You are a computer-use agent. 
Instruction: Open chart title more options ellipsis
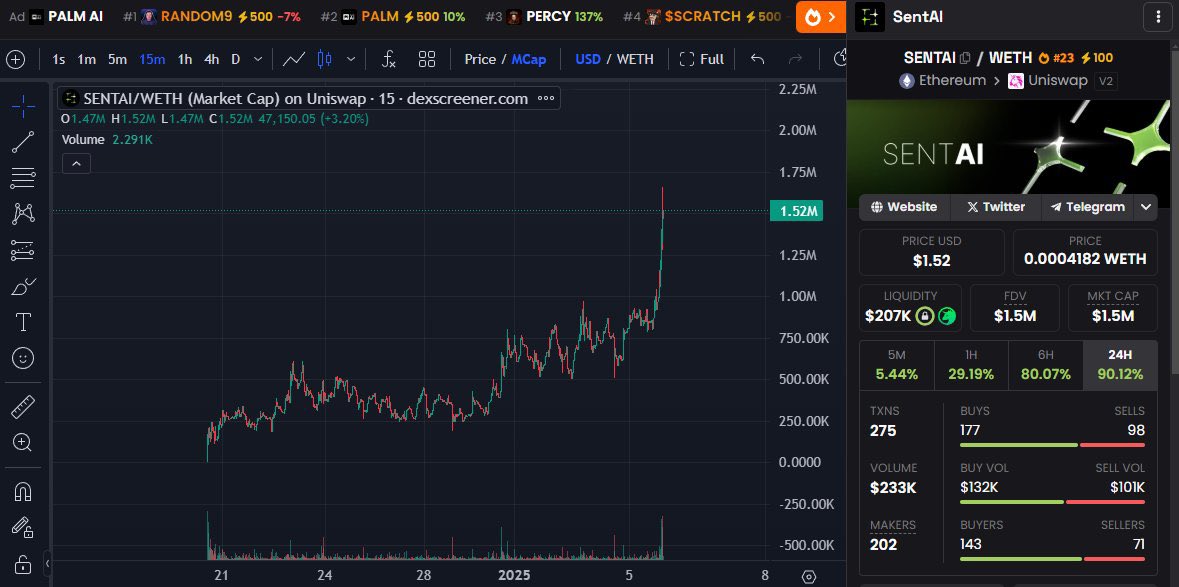(x=546, y=98)
